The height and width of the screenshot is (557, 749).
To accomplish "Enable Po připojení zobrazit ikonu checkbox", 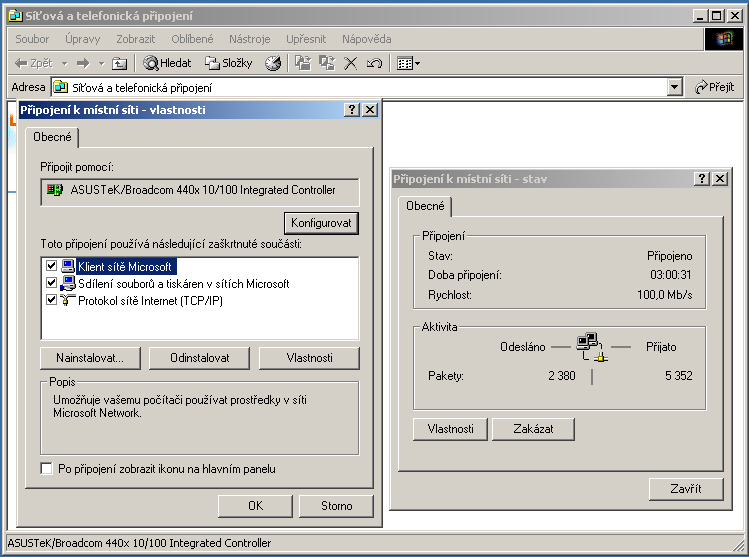I will point(46,469).
